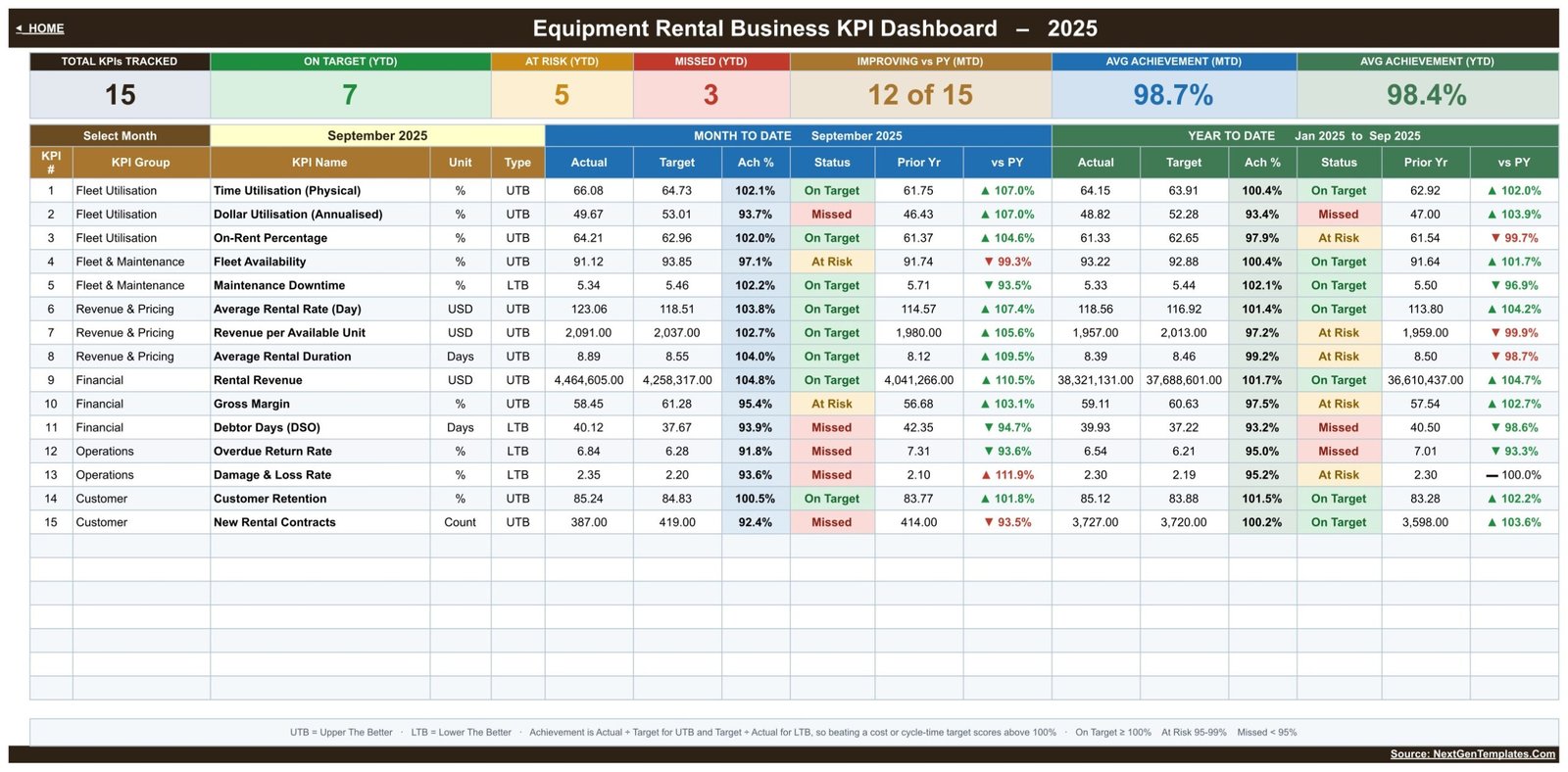Screen dimensions: 1568x772
Task: Click YTD target 3,720.00 for New Rental Contracts
Action: (1184, 522)
